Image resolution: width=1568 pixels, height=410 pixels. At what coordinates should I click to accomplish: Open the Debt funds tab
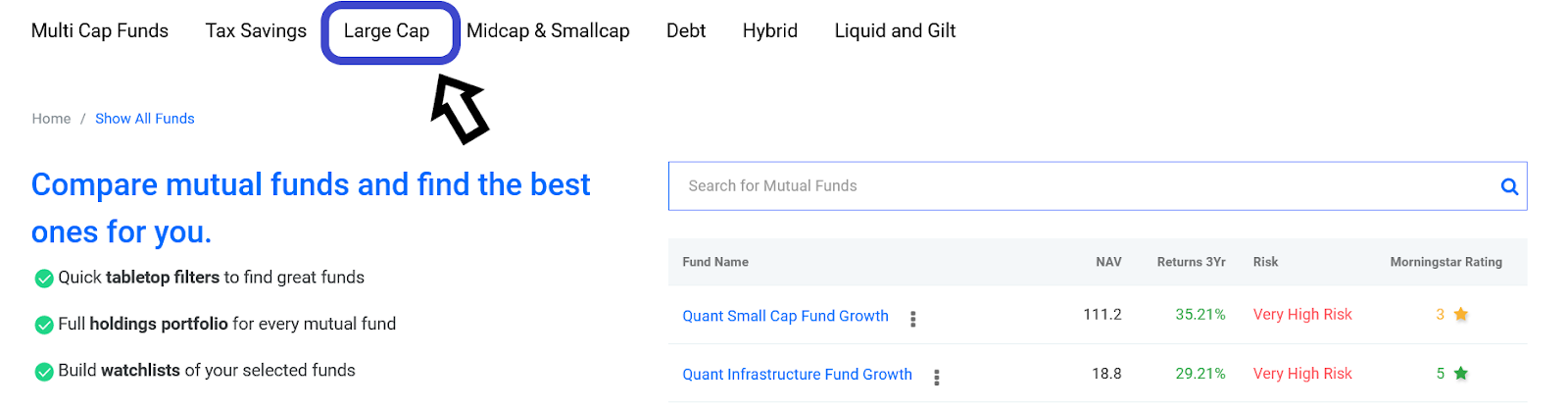686,30
